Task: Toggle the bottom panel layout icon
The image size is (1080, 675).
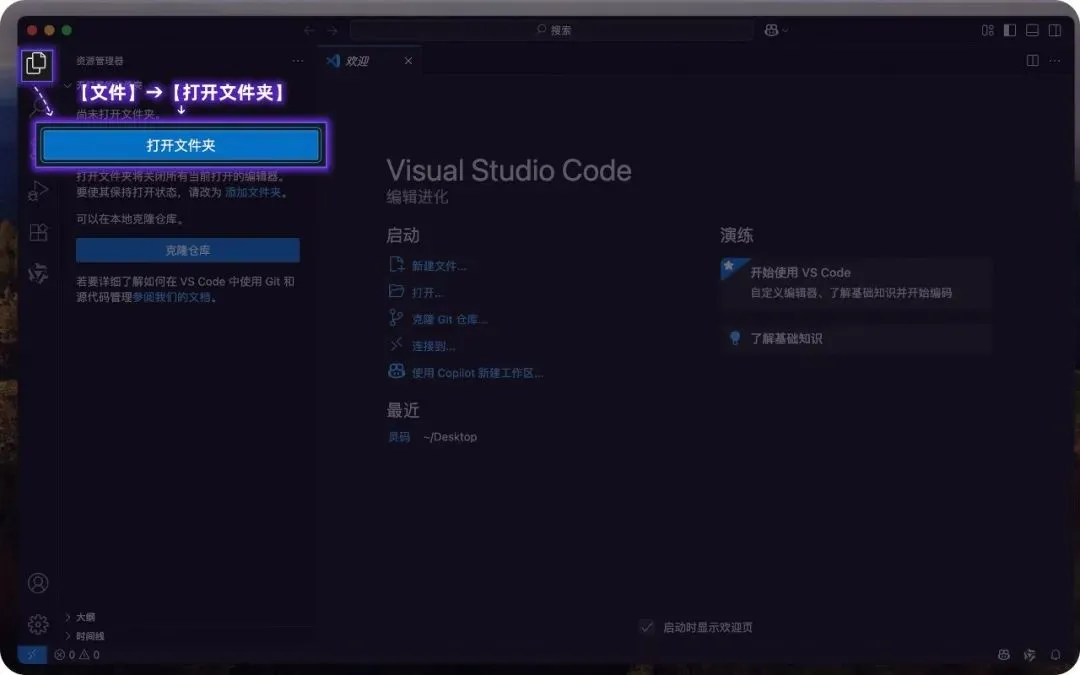Action: point(1032,30)
